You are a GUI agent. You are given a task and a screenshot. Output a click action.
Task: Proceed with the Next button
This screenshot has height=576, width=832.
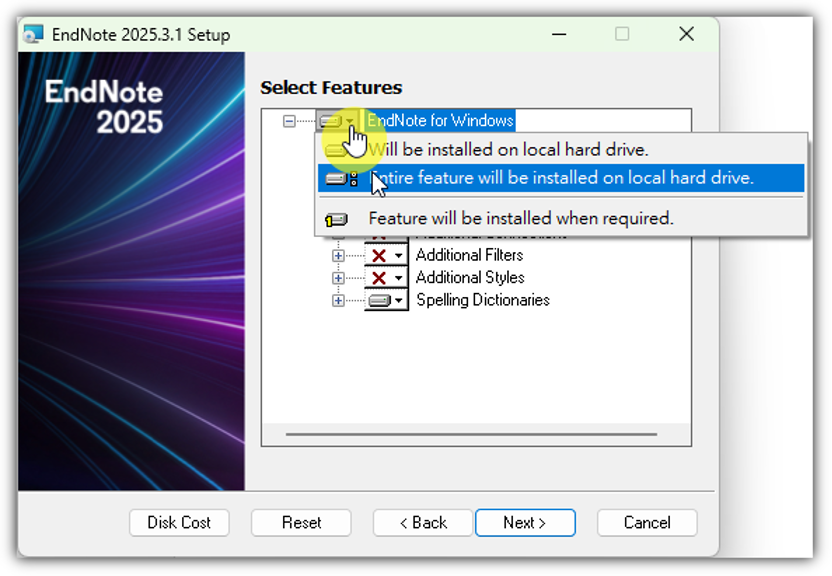(x=525, y=523)
